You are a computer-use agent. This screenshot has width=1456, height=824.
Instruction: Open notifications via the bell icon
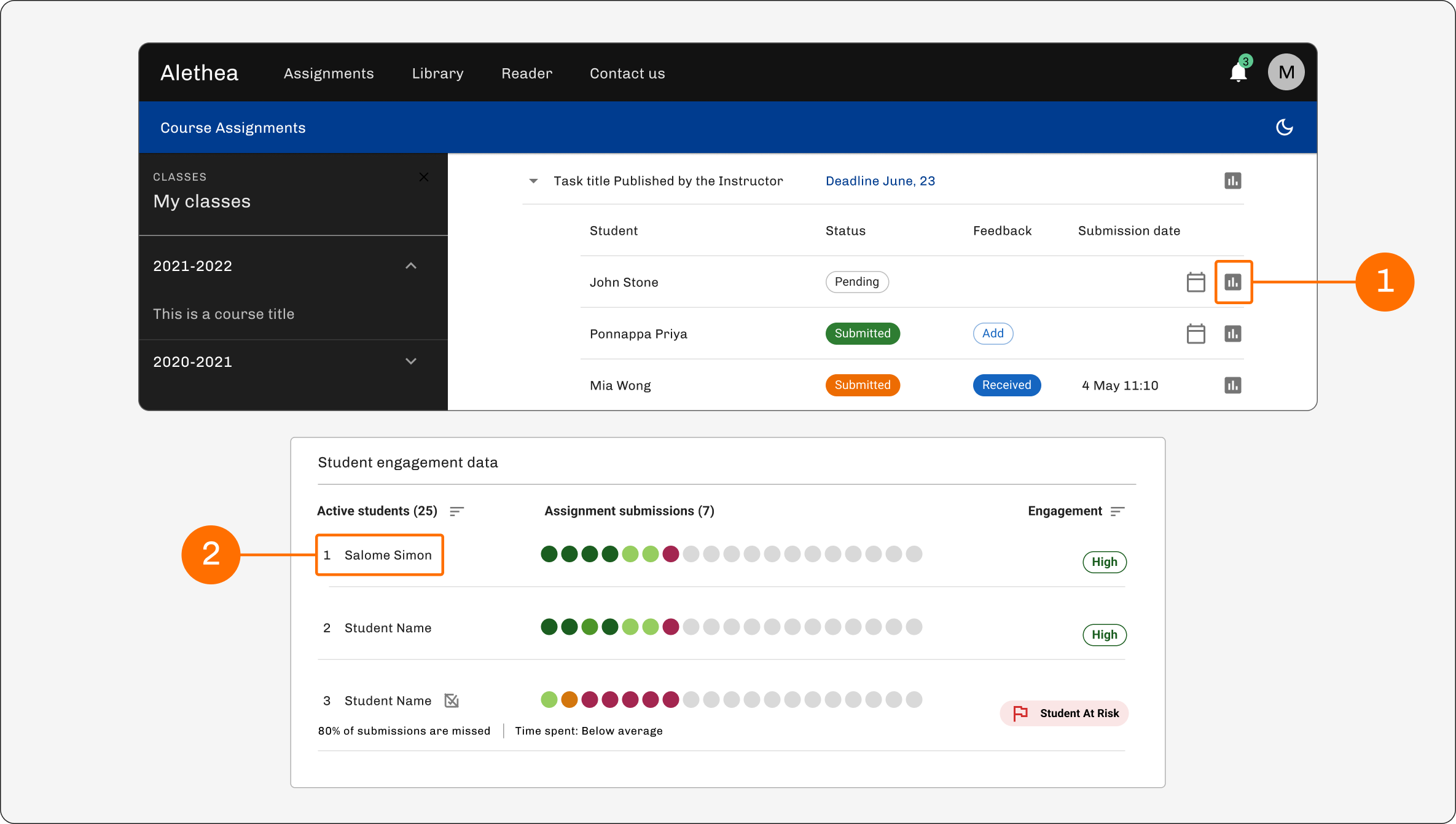pos(1239,71)
